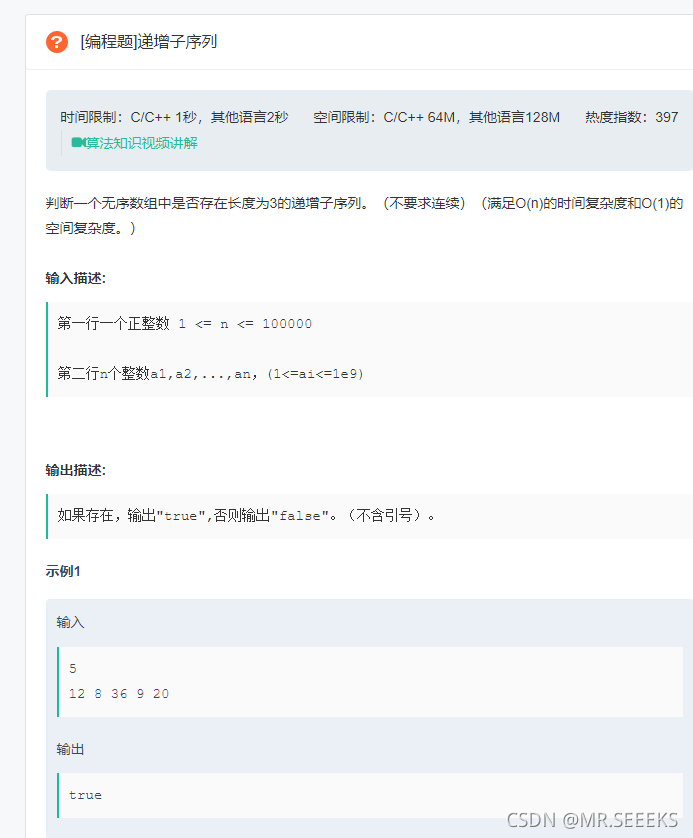This screenshot has height=838, width=693.
Task: Open the 算法知识视频讲解 link
Action: [x=142, y=143]
